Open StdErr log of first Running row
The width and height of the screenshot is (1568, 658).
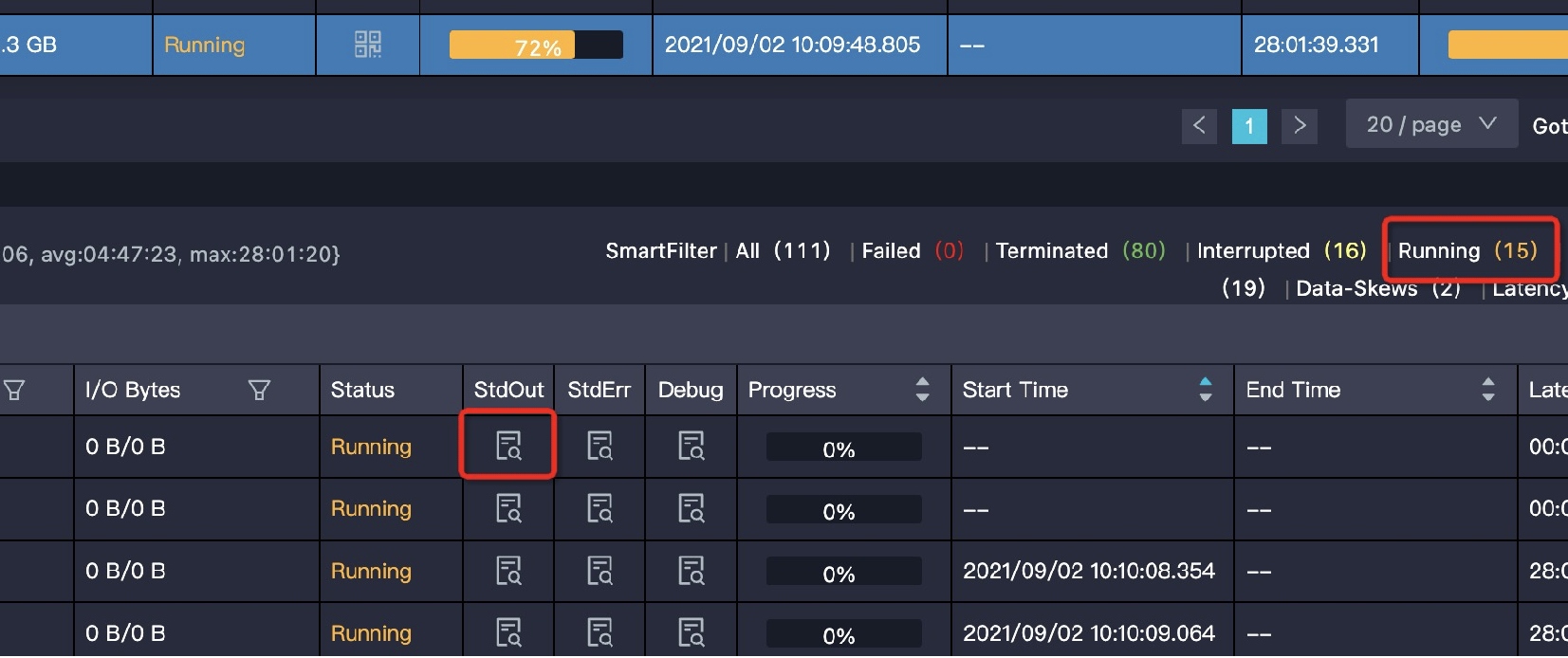click(x=600, y=446)
